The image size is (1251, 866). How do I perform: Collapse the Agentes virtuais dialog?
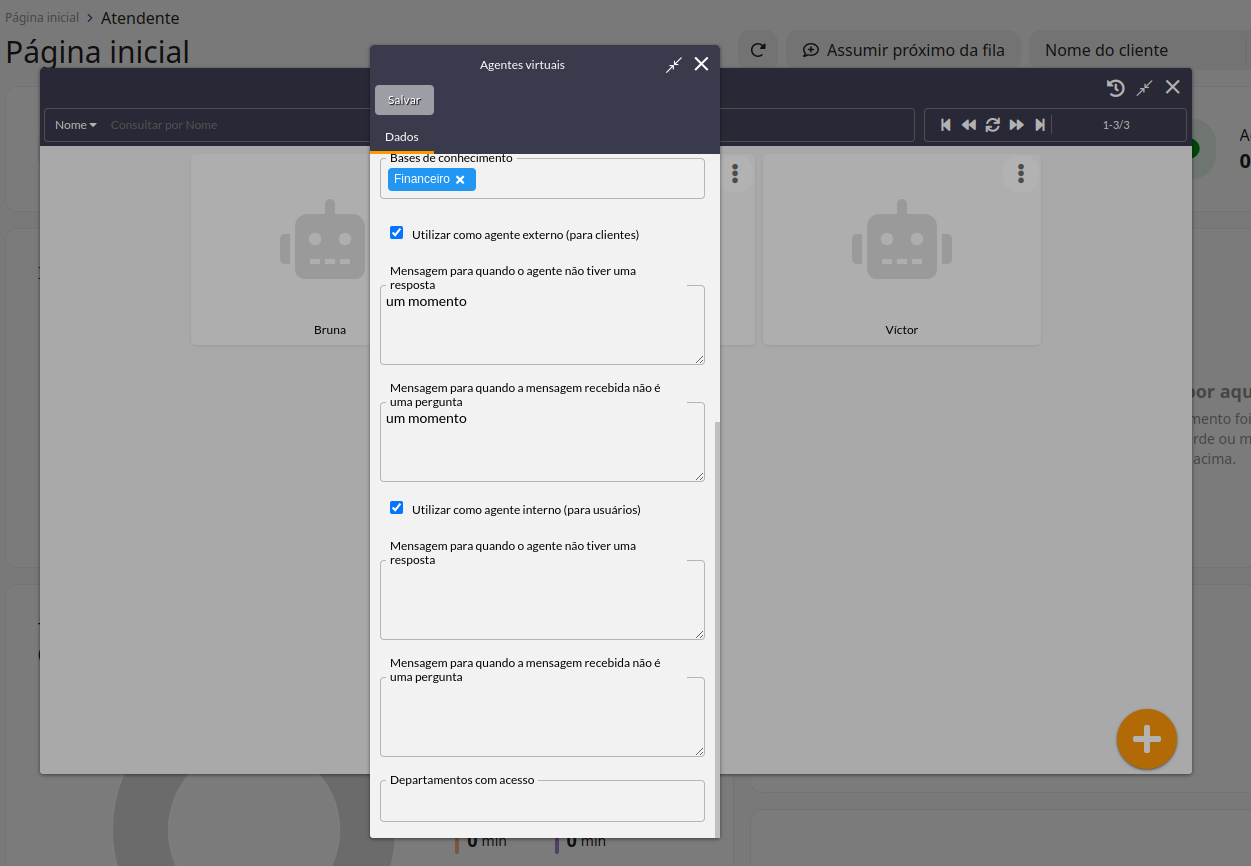674,65
